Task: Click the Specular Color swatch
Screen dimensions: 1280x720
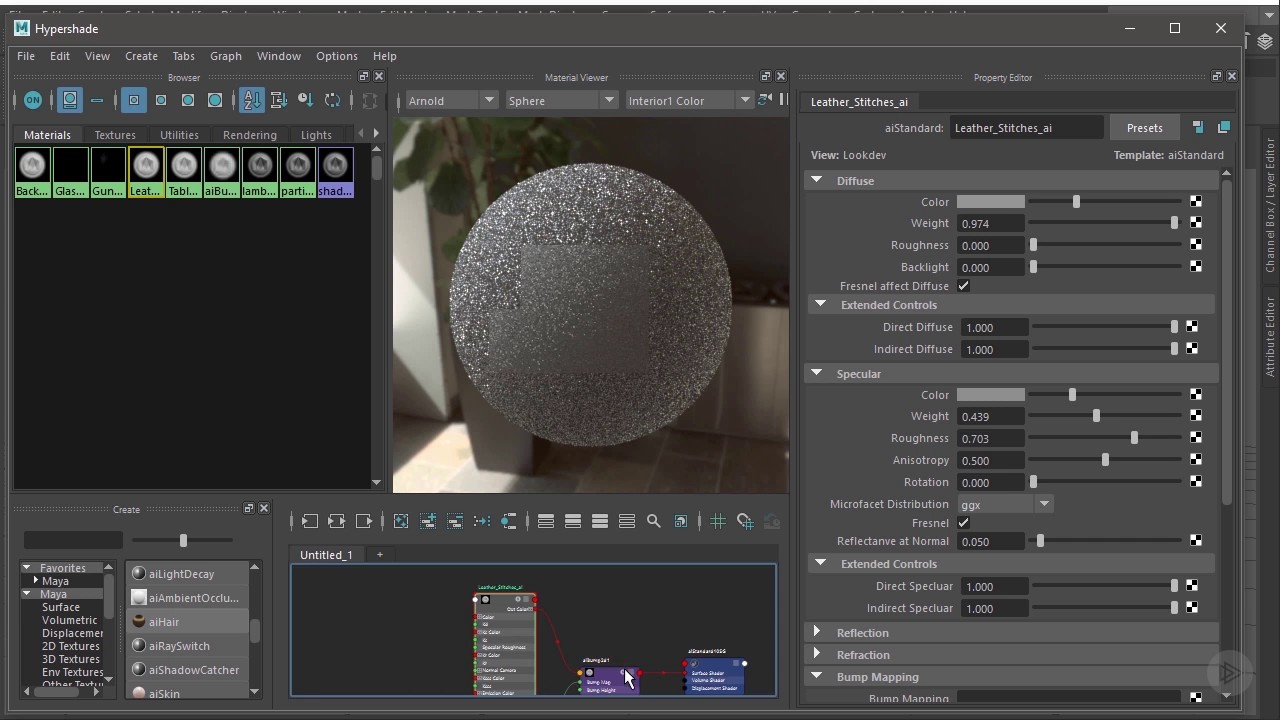Action: click(x=990, y=395)
